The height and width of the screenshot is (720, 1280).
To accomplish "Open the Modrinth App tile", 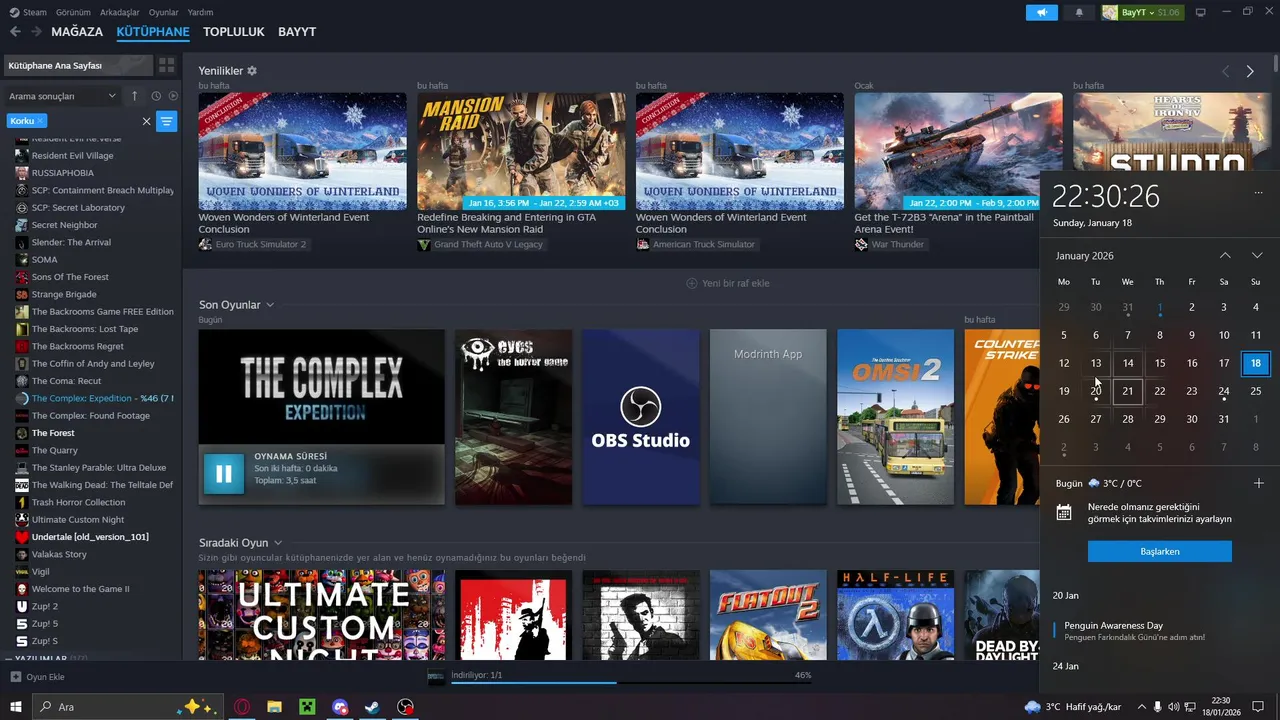I will click(768, 417).
